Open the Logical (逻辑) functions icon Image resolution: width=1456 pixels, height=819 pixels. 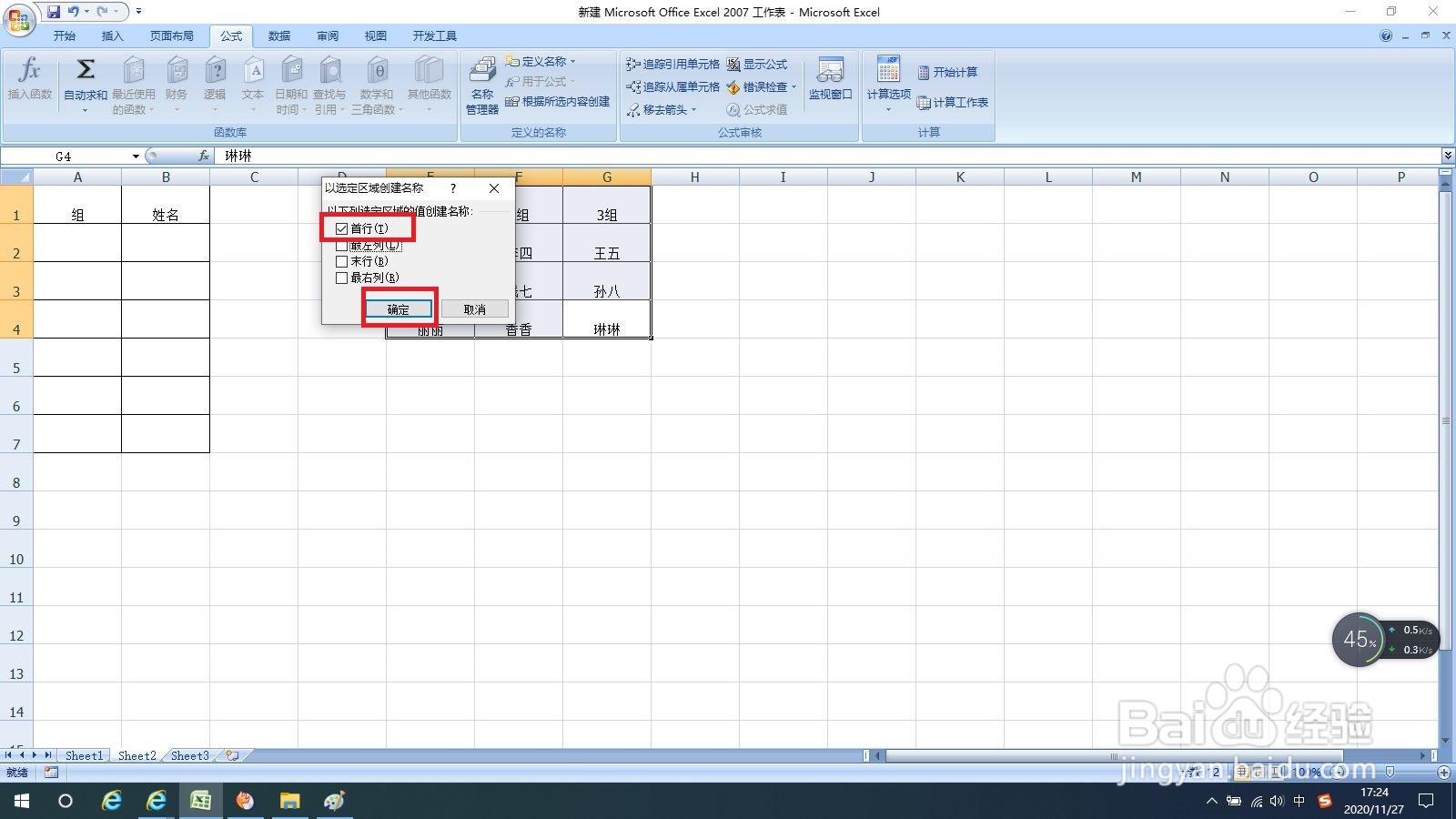(x=215, y=84)
